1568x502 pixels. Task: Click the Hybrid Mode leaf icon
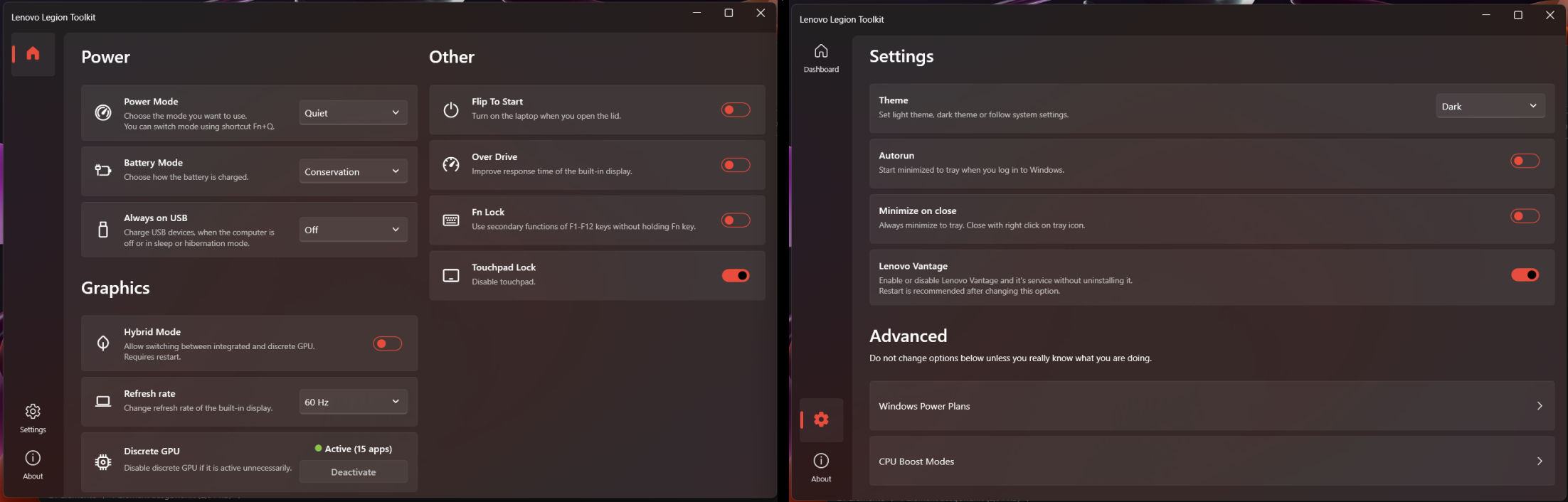[103, 343]
